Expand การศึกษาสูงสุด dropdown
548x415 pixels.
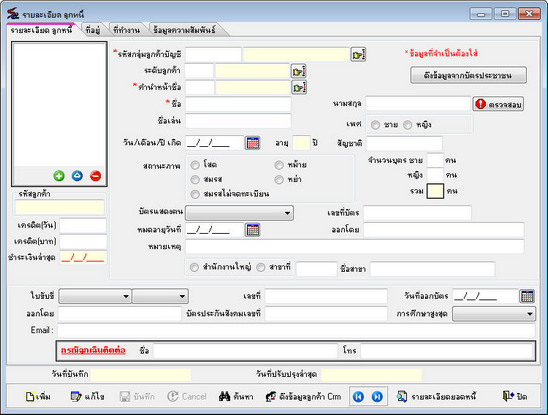494,314
